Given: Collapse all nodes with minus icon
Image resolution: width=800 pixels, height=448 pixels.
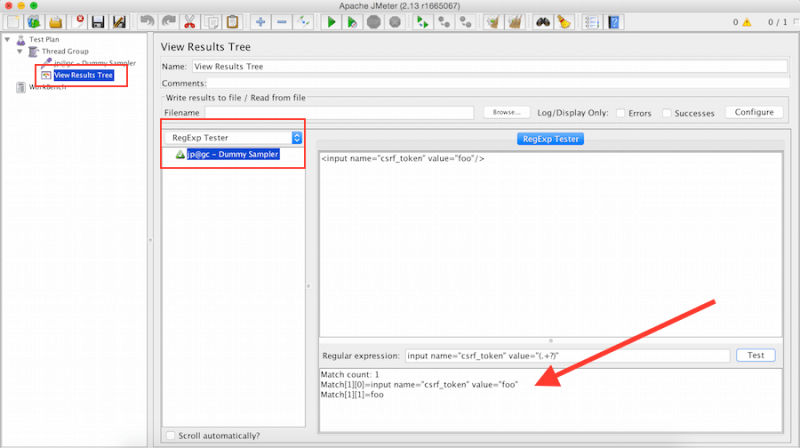Looking at the screenshot, I should coord(282,22).
